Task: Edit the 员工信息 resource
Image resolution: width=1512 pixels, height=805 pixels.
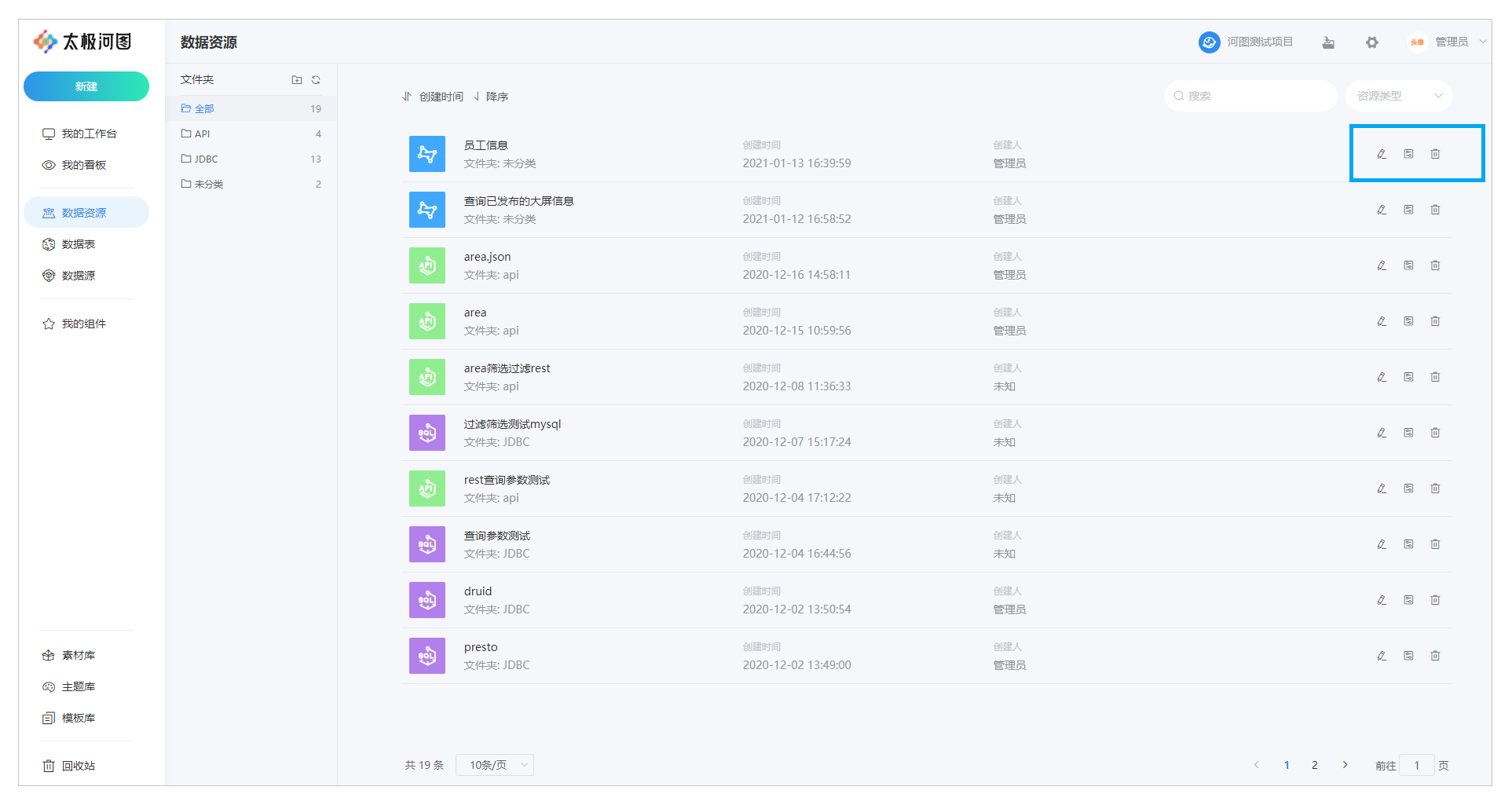Action: (x=1382, y=154)
